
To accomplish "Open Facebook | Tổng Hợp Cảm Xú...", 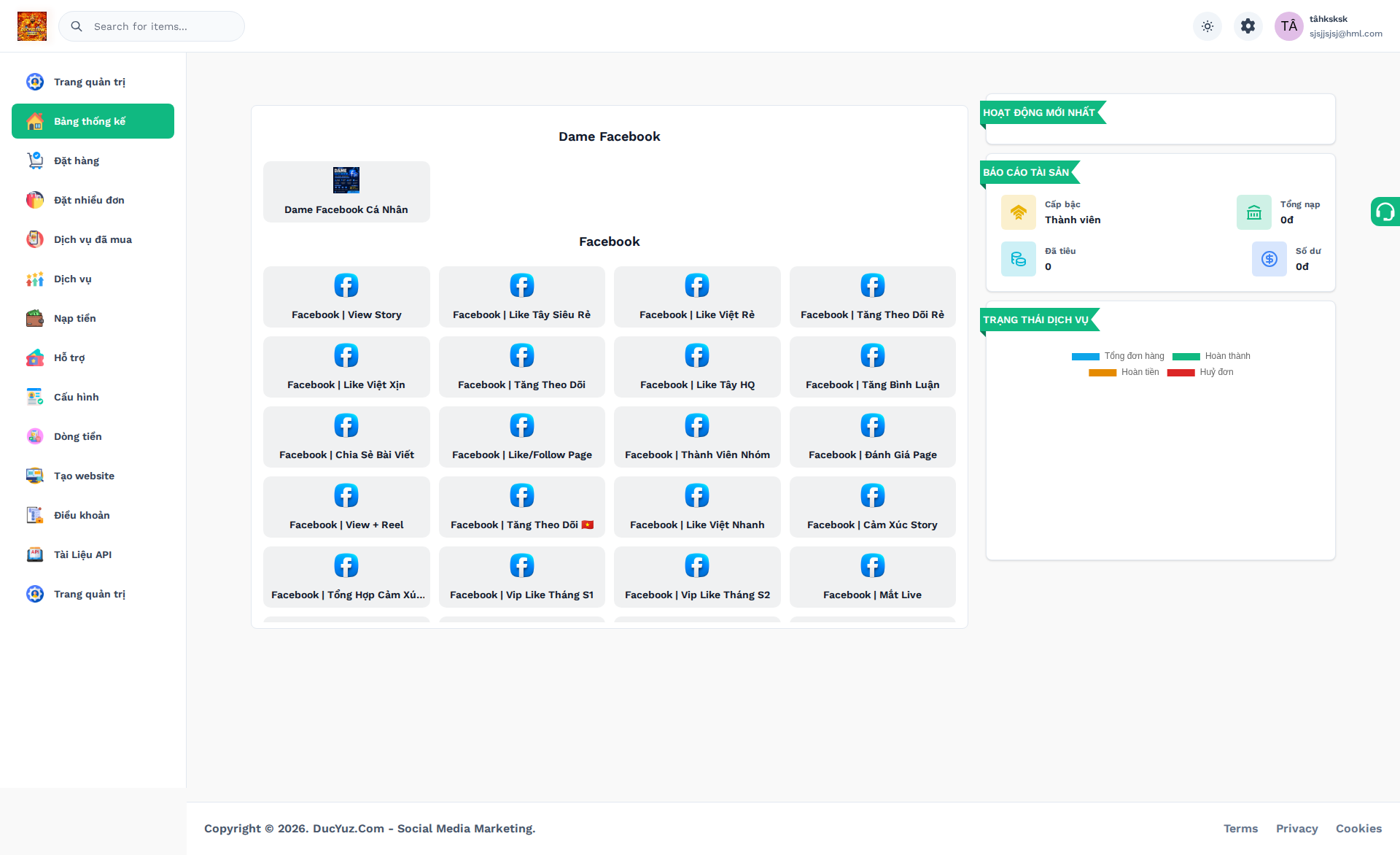I will click(x=346, y=577).
